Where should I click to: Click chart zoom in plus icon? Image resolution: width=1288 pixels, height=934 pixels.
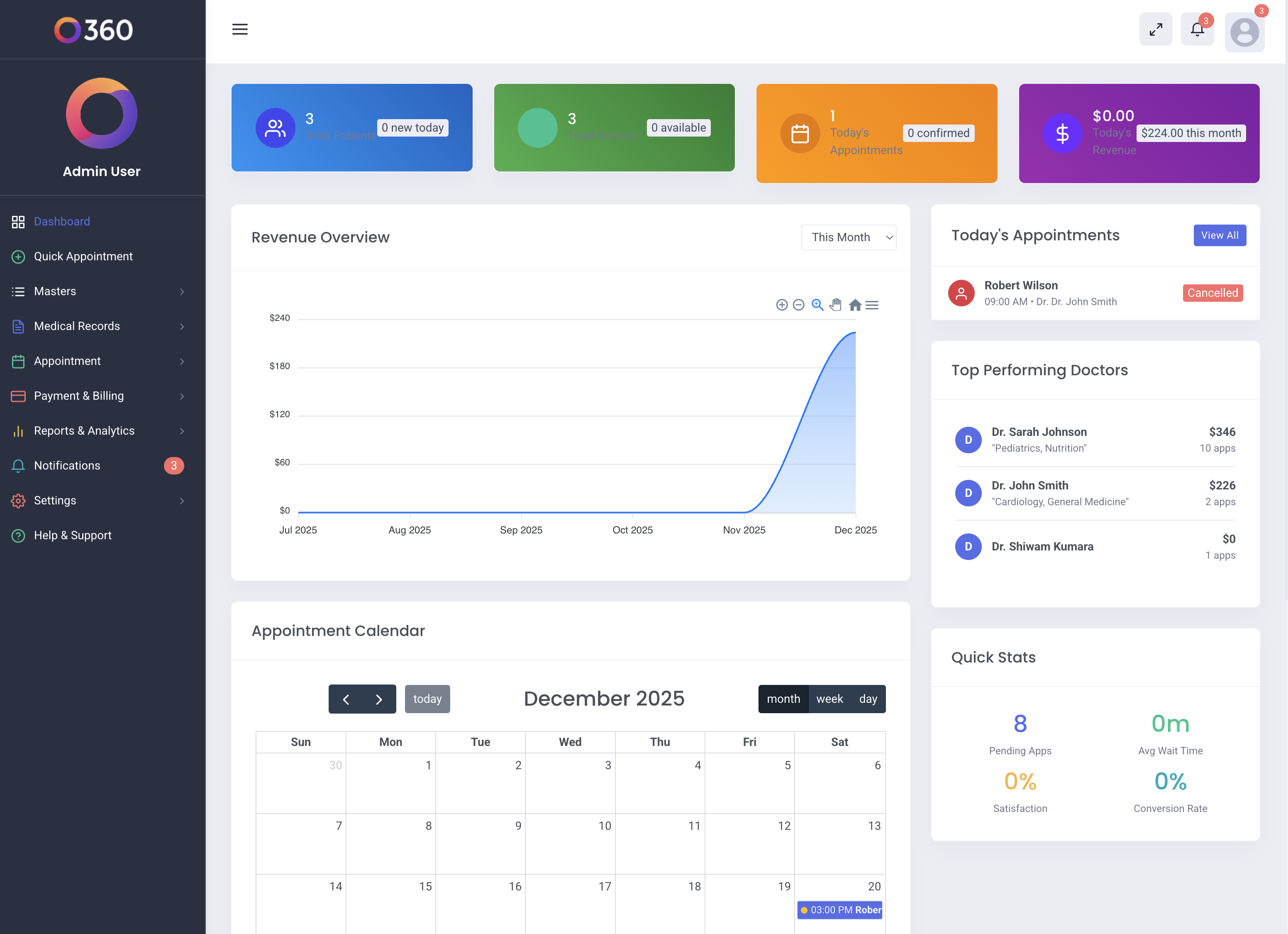pyautogui.click(x=781, y=305)
